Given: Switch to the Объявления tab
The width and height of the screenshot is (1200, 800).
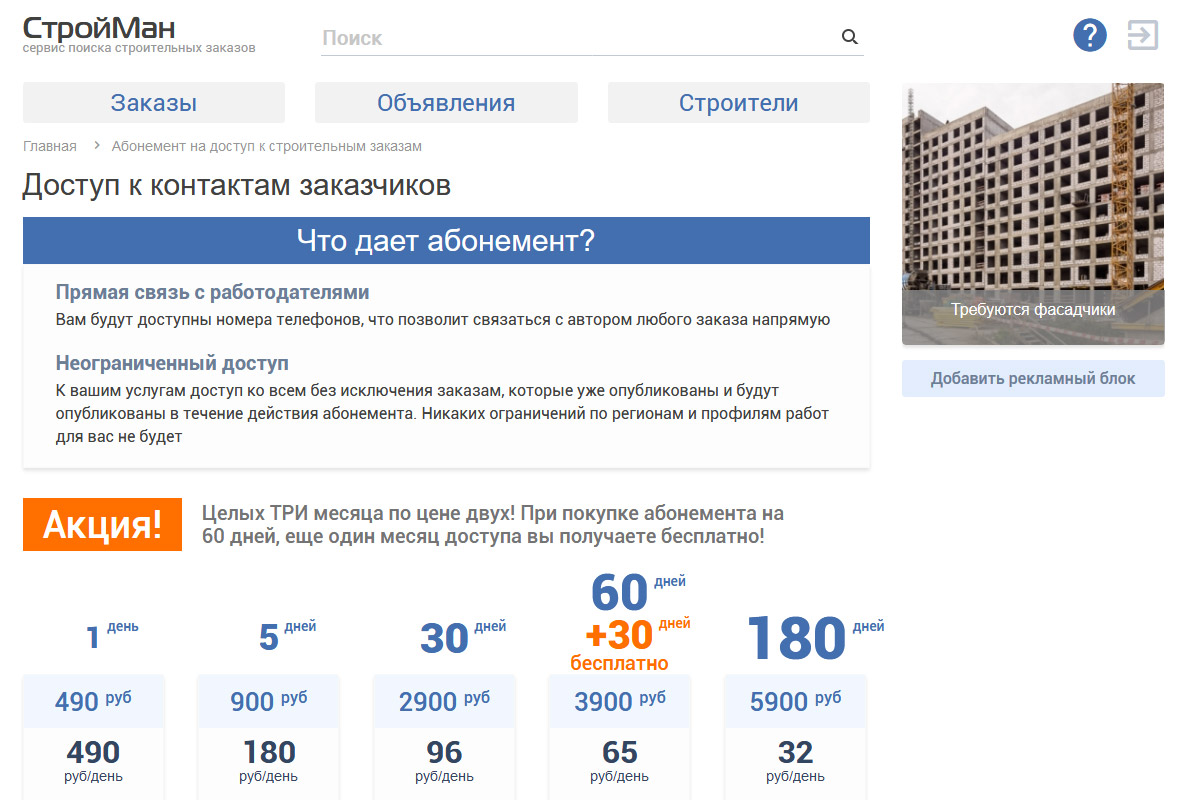Looking at the screenshot, I should 446,103.
